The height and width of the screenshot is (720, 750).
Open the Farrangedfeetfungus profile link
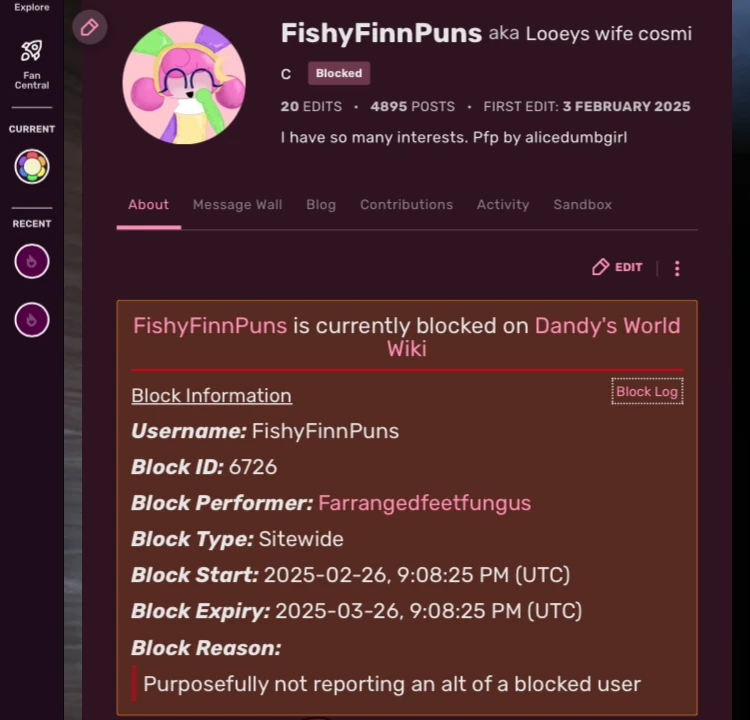pos(424,503)
